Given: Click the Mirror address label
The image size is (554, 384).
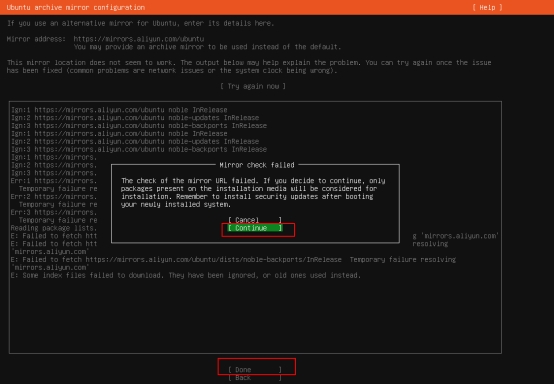Looking at the screenshot, I should (x=36, y=39).
